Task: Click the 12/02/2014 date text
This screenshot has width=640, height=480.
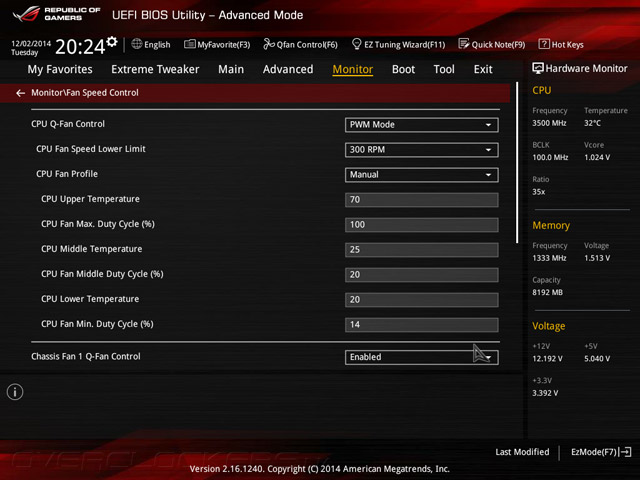Action: click(x=31, y=44)
